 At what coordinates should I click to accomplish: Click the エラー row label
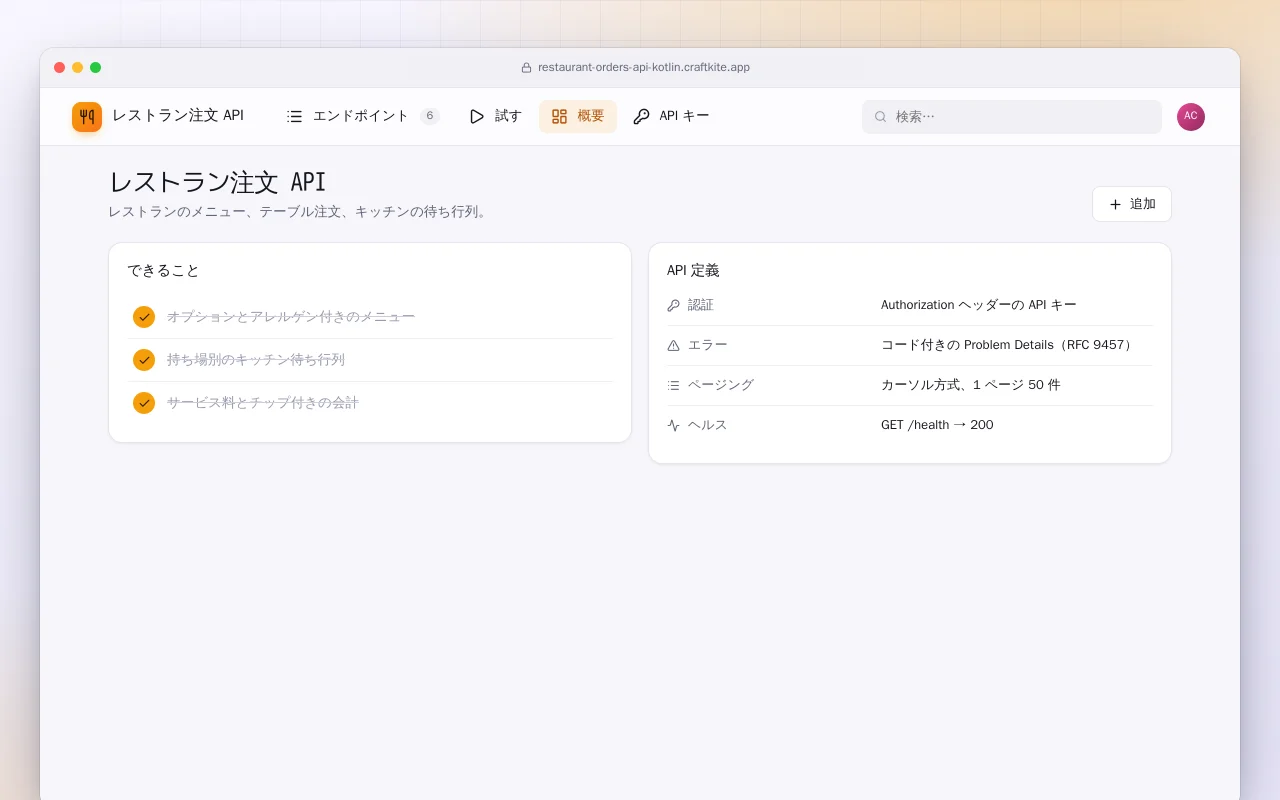[x=708, y=345]
